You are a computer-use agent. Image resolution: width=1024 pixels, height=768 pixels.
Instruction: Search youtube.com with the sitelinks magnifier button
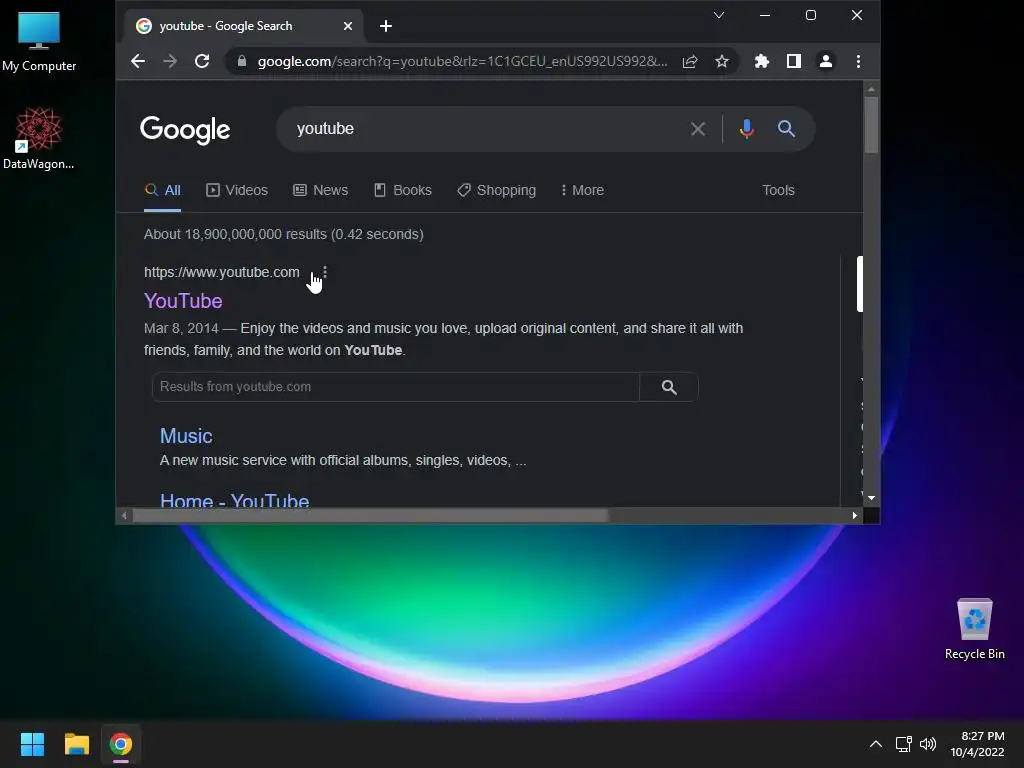pos(669,387)
